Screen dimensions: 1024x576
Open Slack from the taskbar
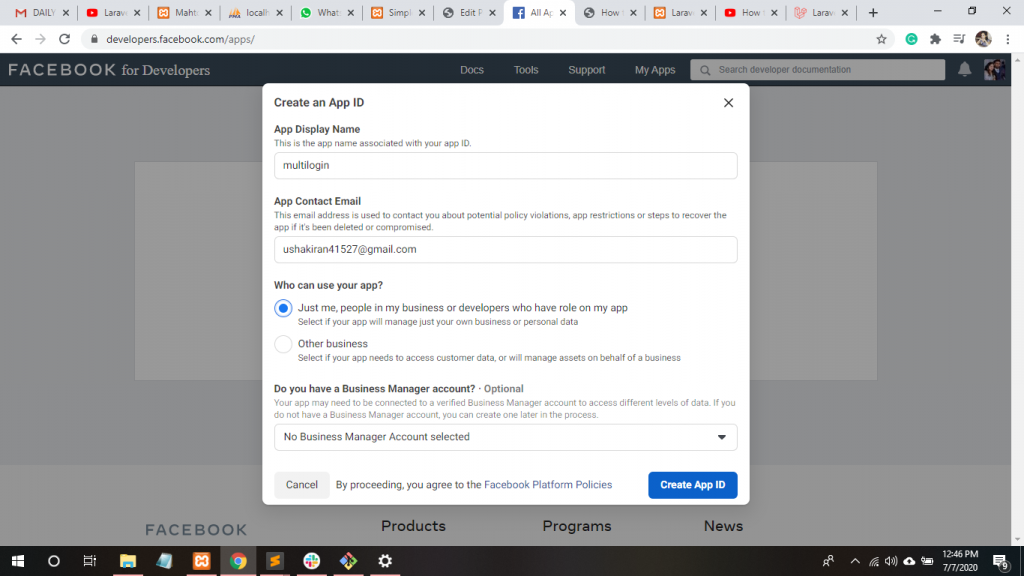click(312, 561)
